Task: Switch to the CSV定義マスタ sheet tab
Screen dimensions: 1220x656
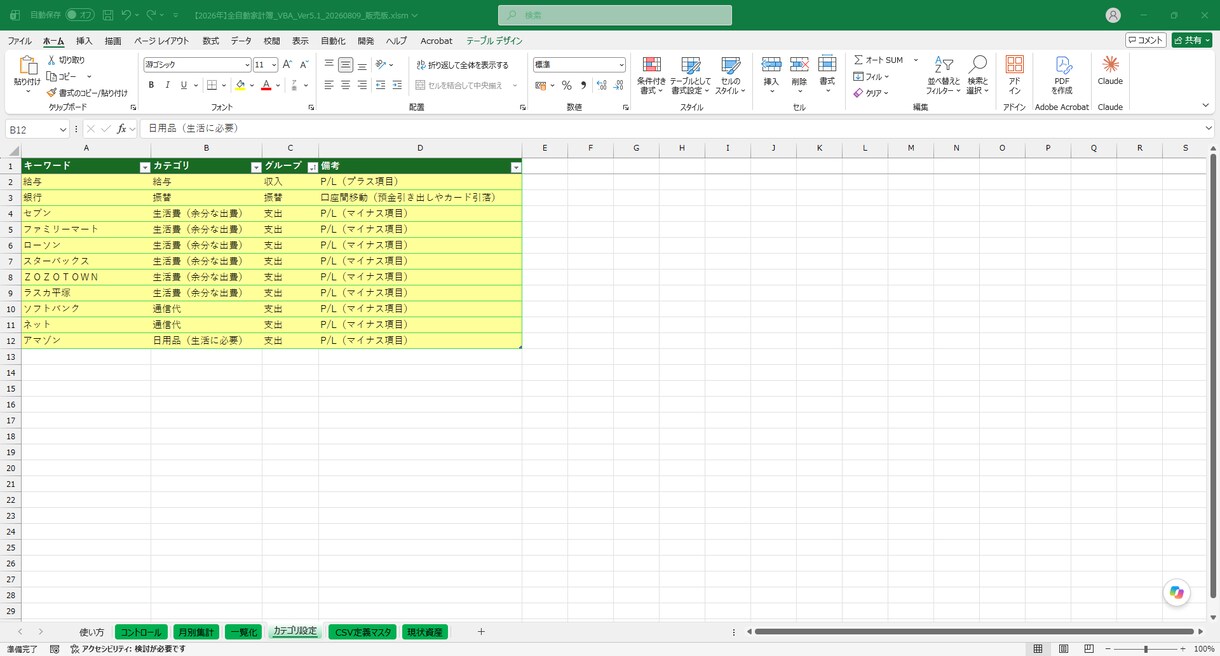Action: tap(364, 632)
